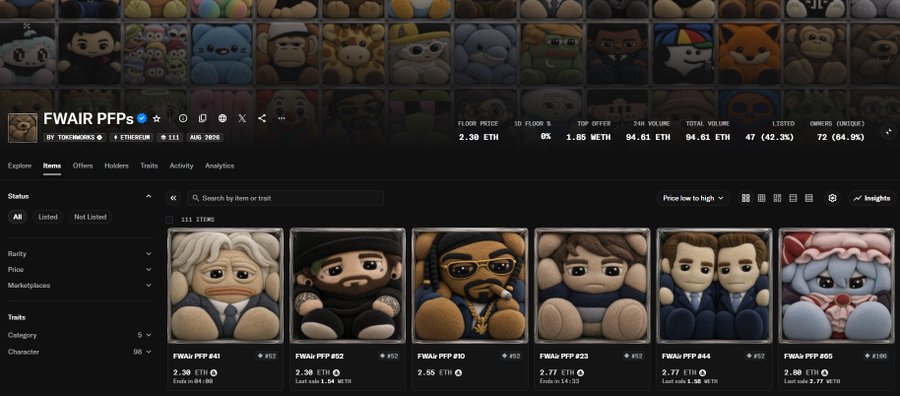Image resolution: width=900 pixels, height=396 pixels.
Task: Select the two-row list view icon
Action: click(x=793, y=198)
